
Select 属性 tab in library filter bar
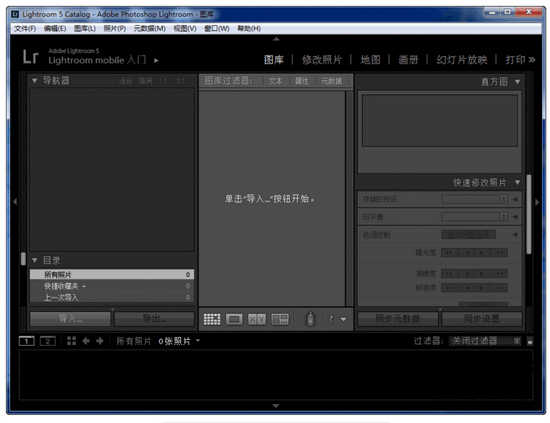[302, 81]
